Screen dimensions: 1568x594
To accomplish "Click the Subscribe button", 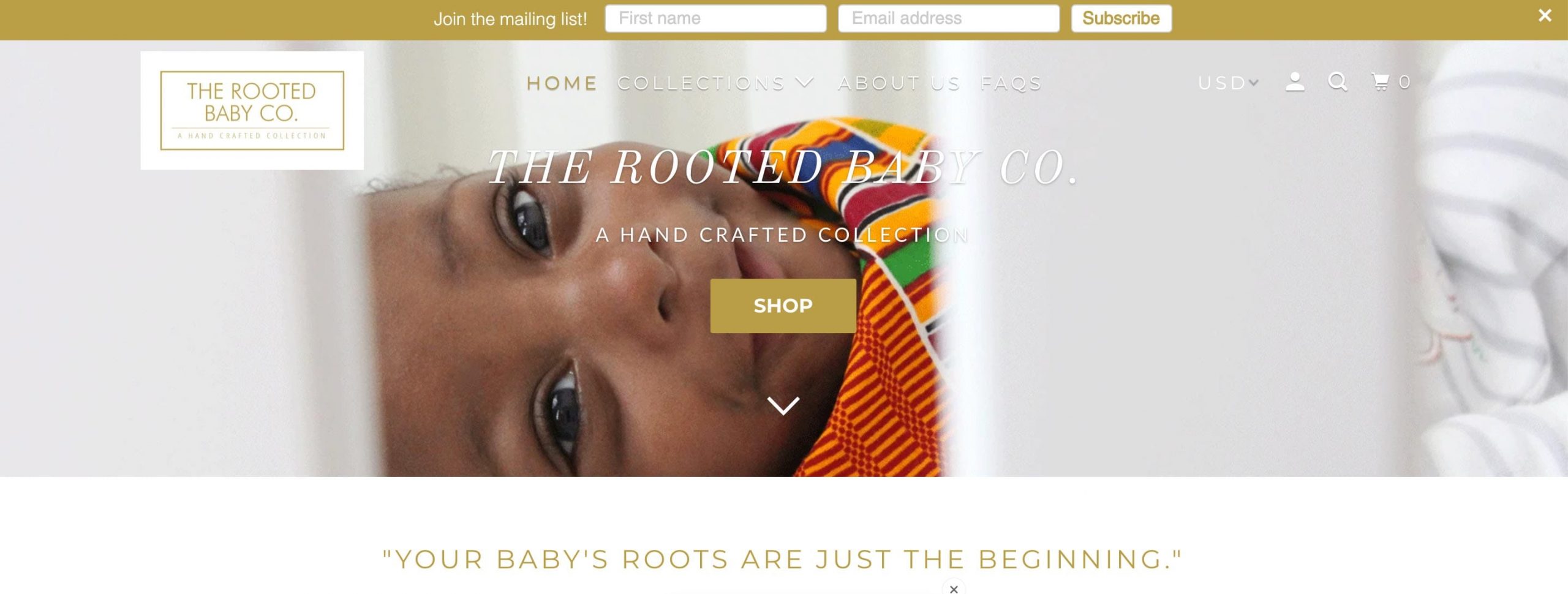I will (x=1121, y=18).
